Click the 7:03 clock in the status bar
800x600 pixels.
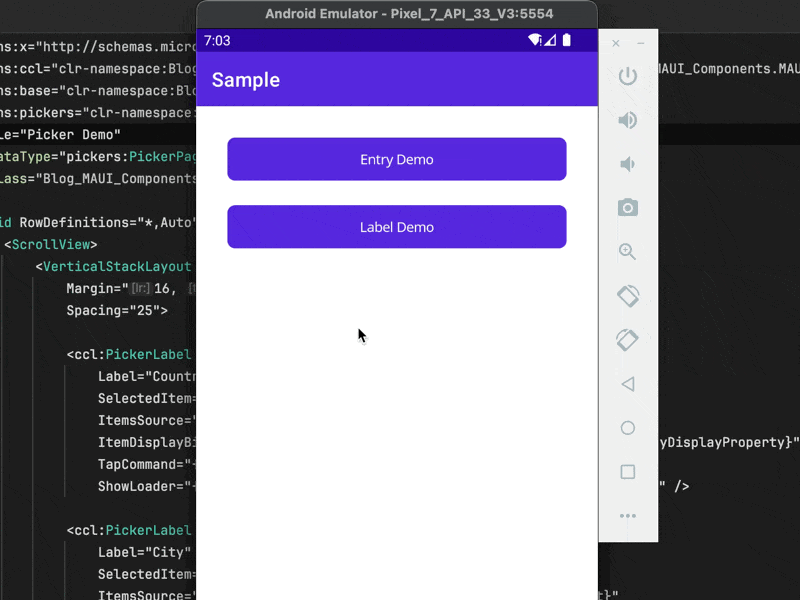217,40
